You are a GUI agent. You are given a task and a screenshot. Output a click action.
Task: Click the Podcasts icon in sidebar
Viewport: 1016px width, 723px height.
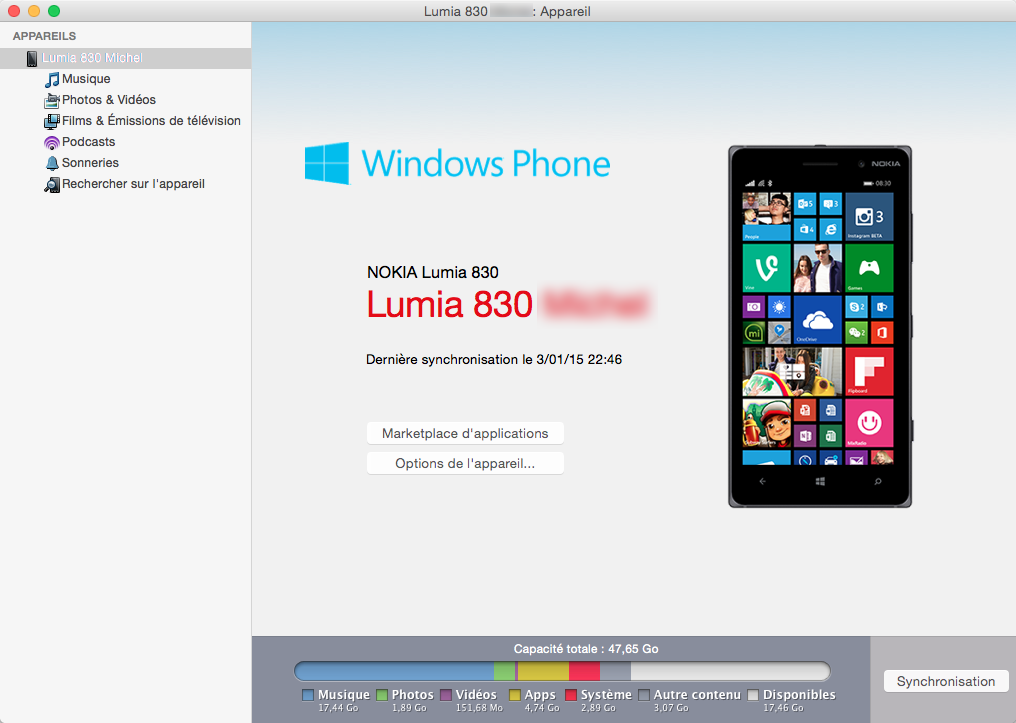point(52,142)
